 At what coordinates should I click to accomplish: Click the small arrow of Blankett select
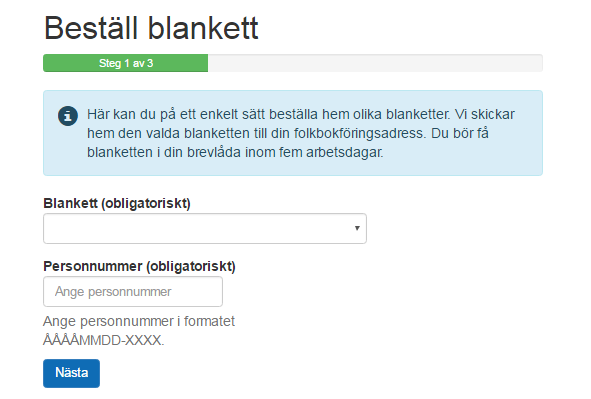click(357, 228)
